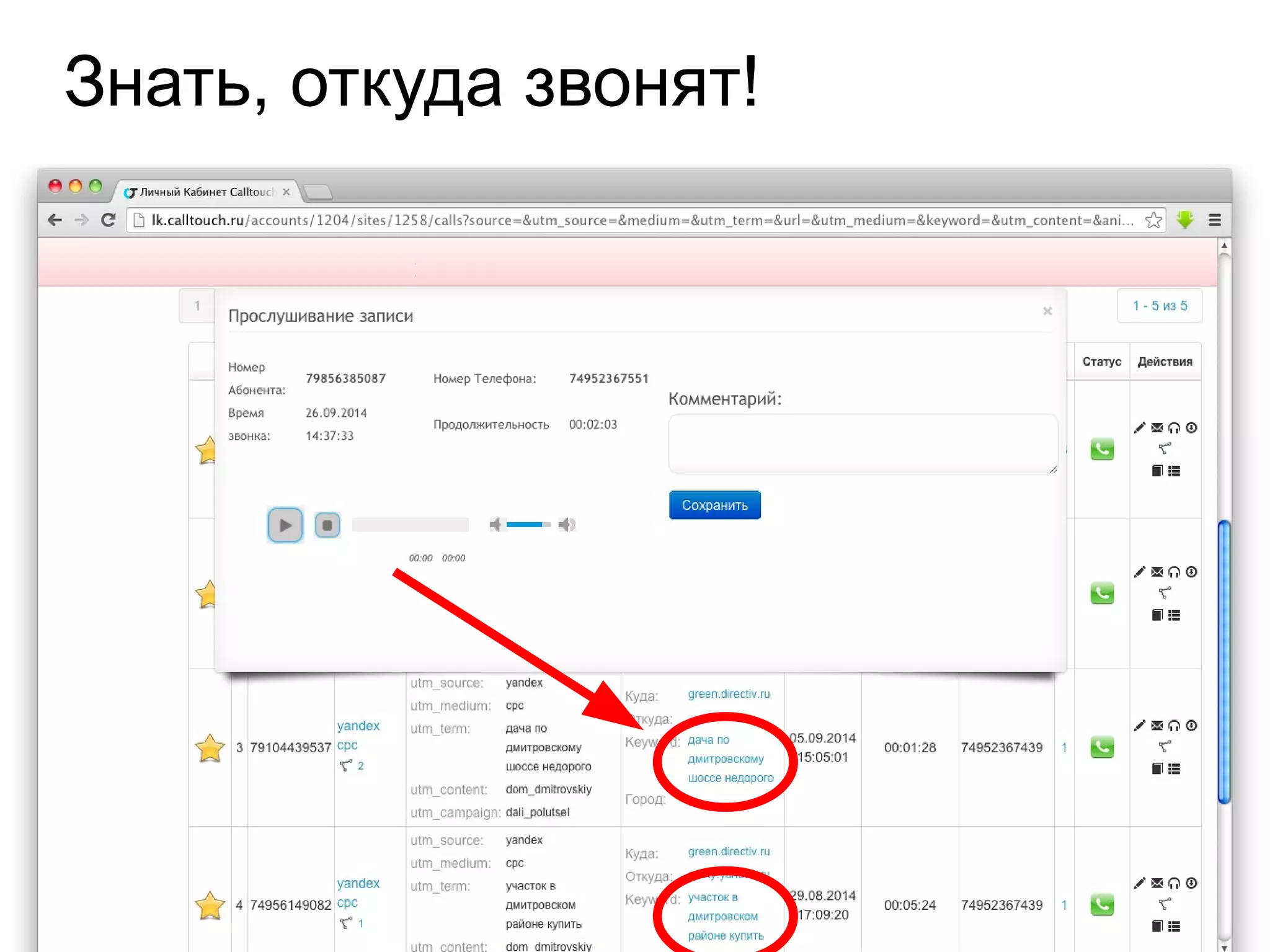Open green.directiv.ru link in the 79104439537 row
This screenshot has height=952, width=1270.
[729, 693]
